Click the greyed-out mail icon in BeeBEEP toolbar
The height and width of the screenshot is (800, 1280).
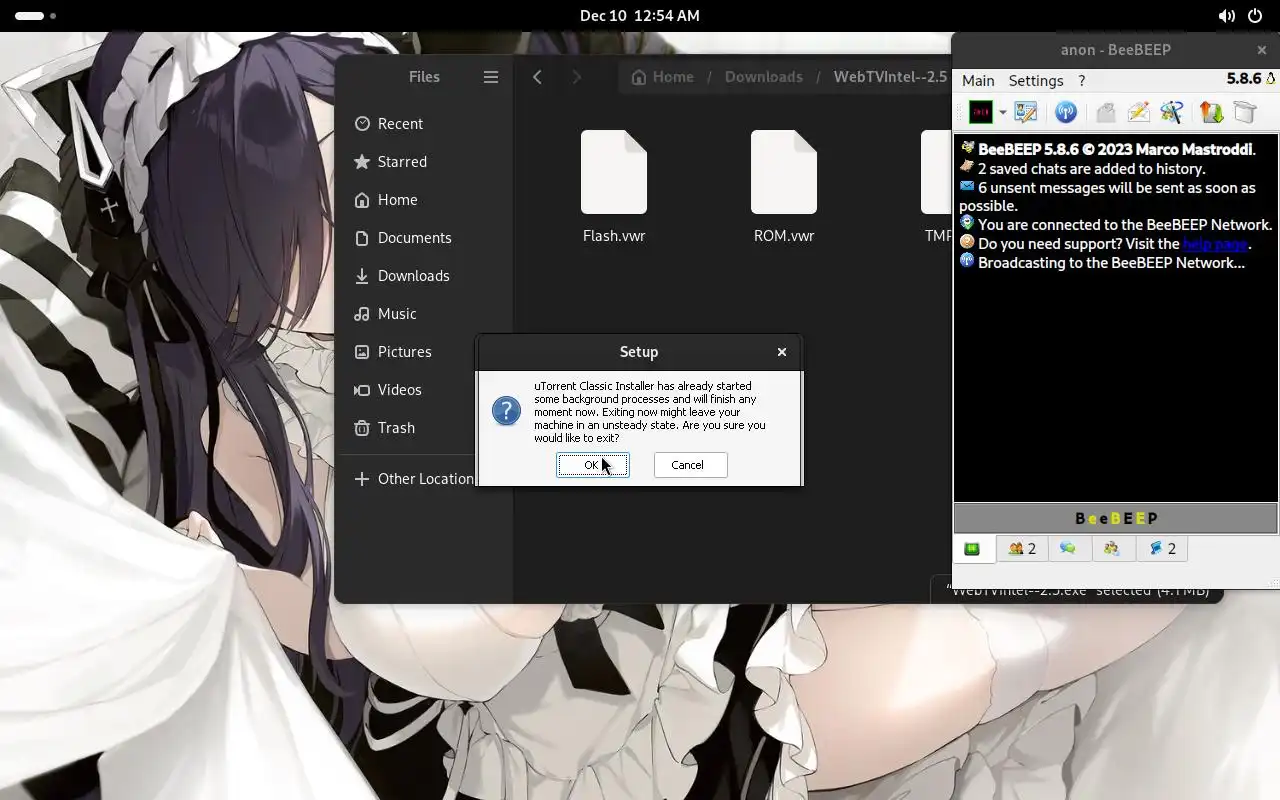coord(1105,113)
